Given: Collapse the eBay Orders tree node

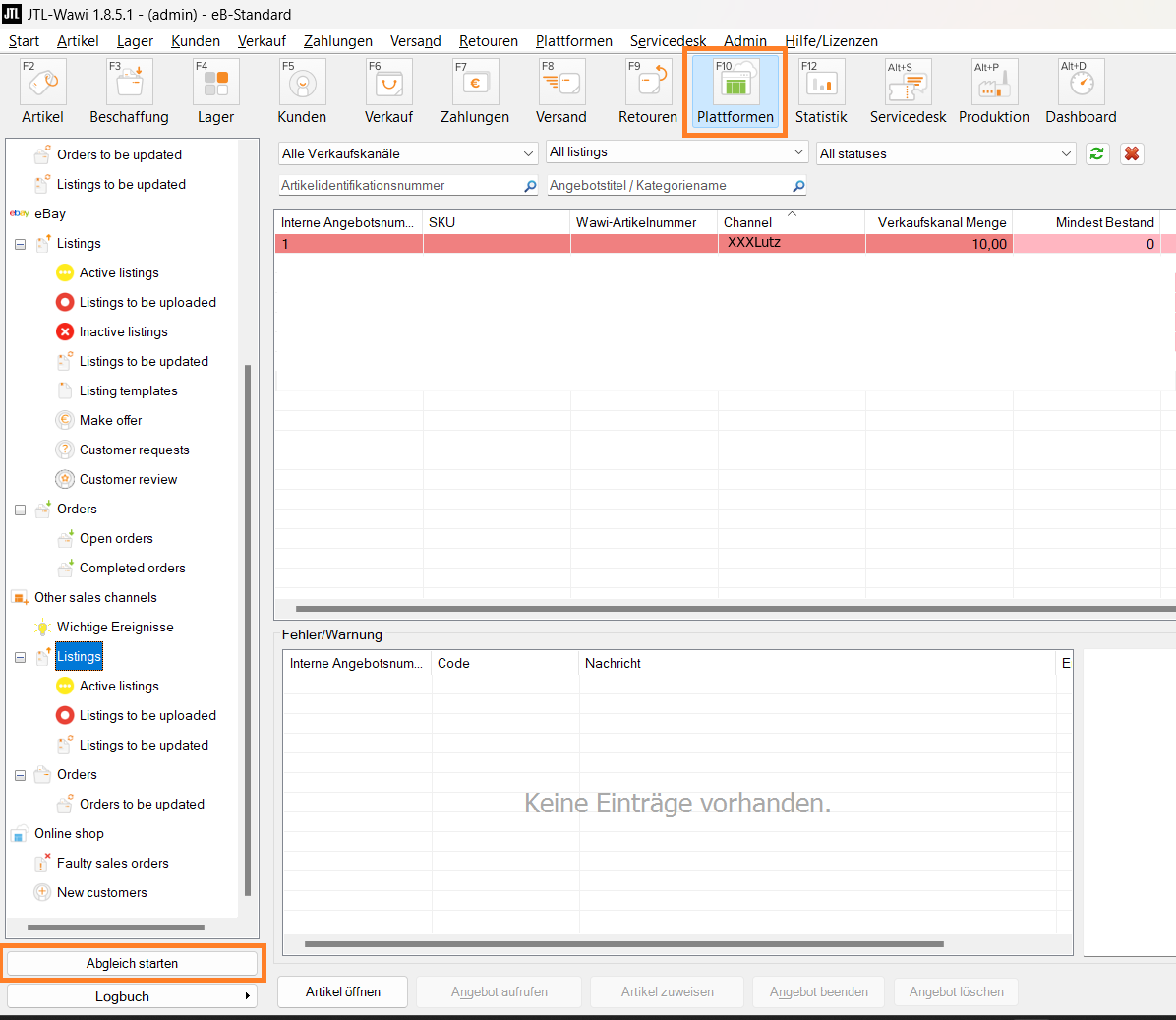Looking at the screenshot, I should (x=20, y=510).
